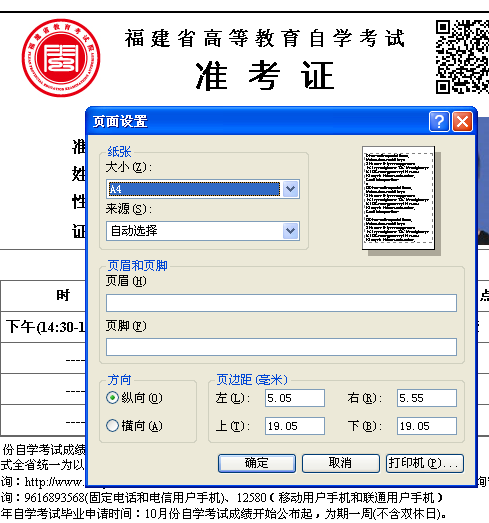This screenshot has height=523, width=489.
Task: Click the 自动选择 source combo box
Action: tap(203, 231)
